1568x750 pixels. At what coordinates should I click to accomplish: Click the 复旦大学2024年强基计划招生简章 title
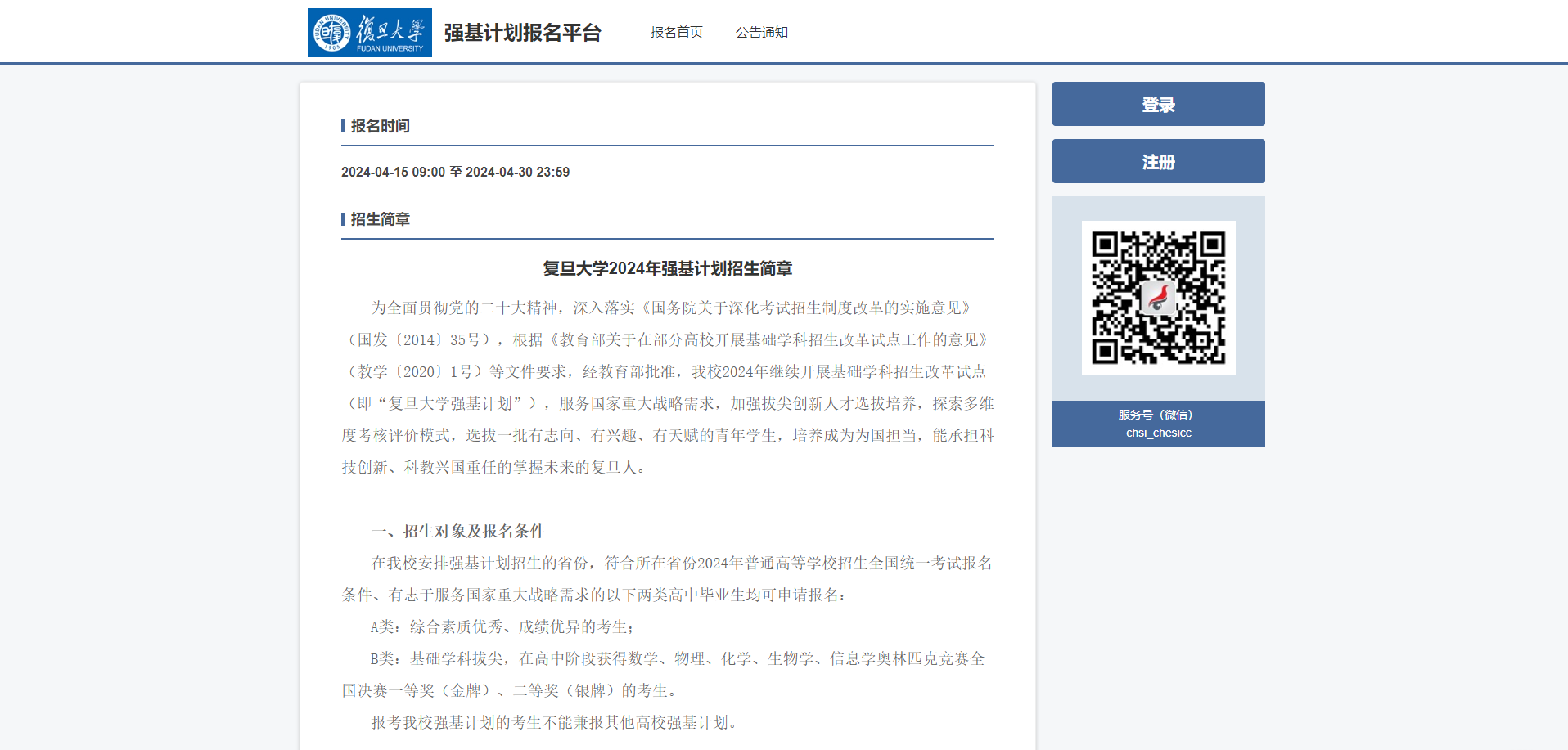(x=667, y=268)
